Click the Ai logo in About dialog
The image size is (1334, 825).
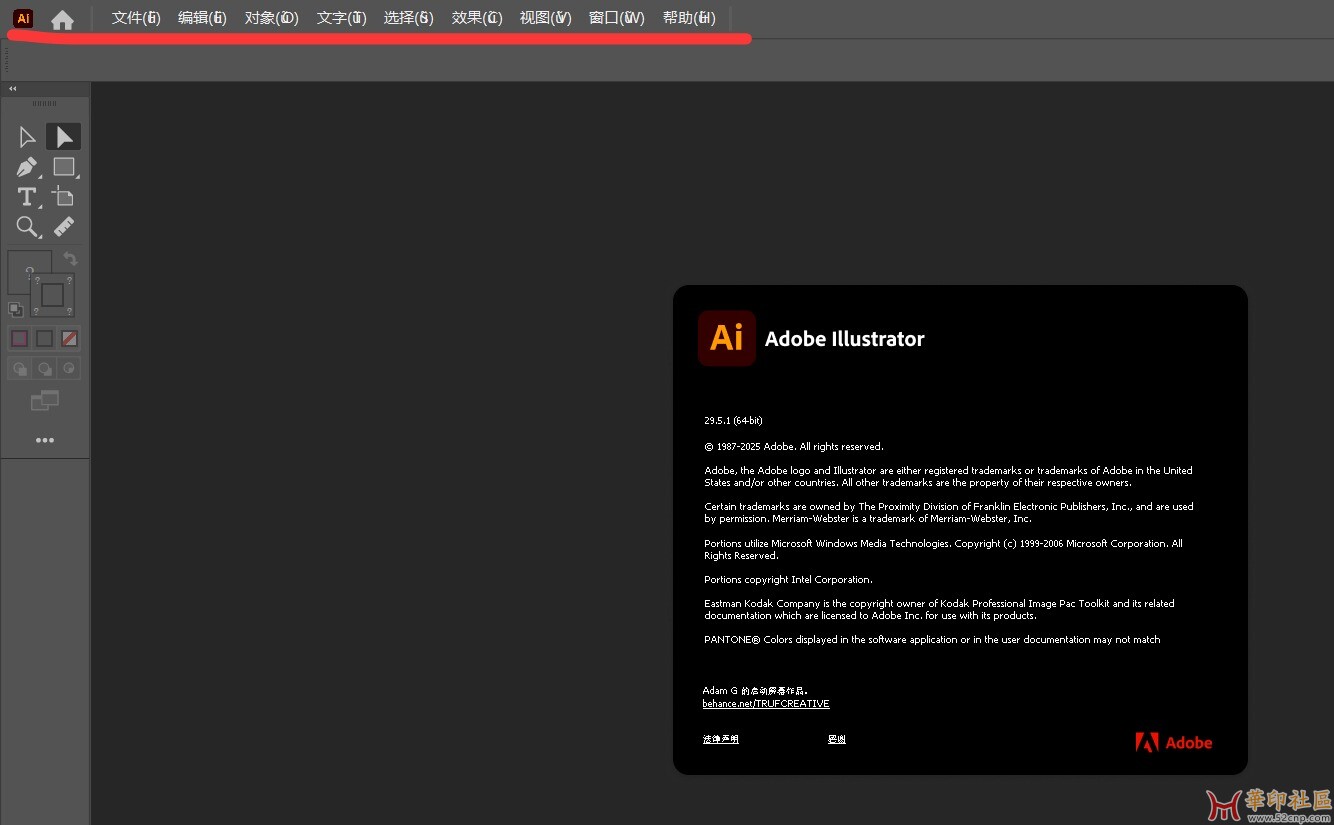727,338
